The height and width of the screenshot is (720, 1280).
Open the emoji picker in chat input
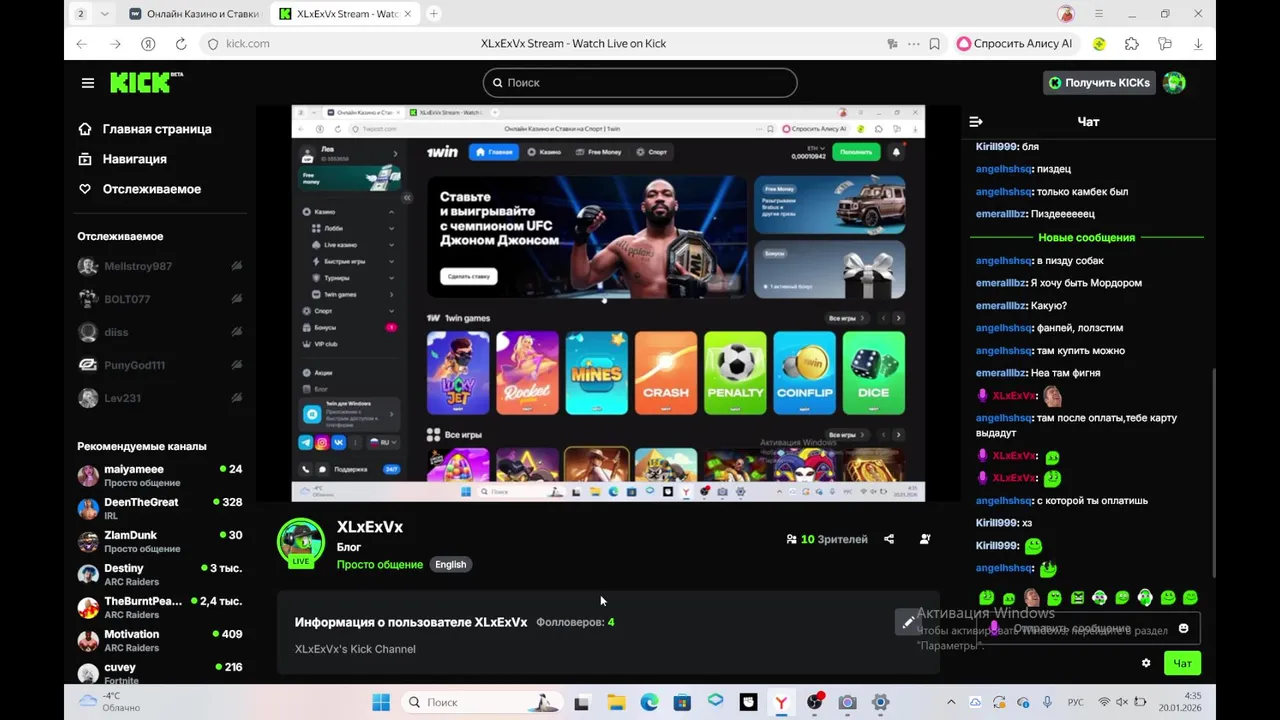coord(1184,628)
